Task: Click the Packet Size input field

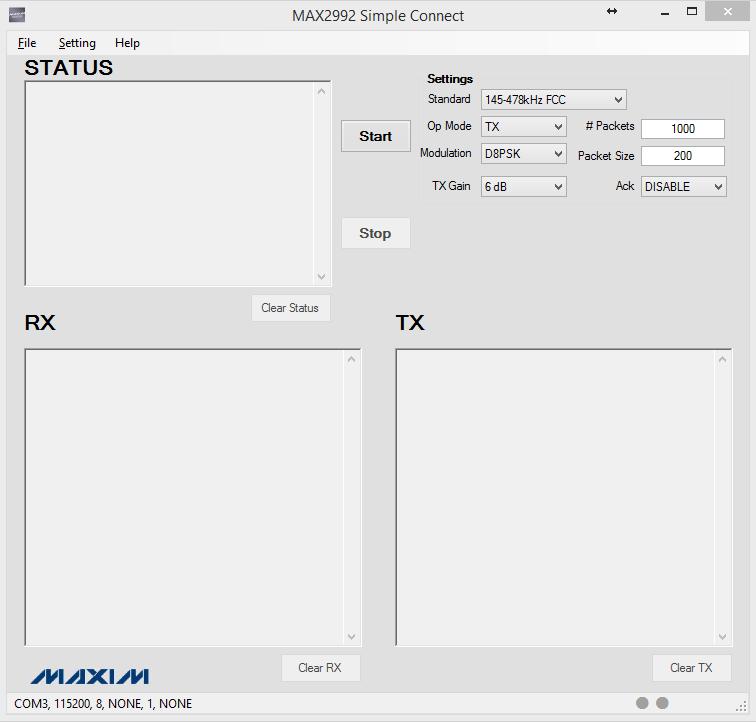Action: point(683,156)
